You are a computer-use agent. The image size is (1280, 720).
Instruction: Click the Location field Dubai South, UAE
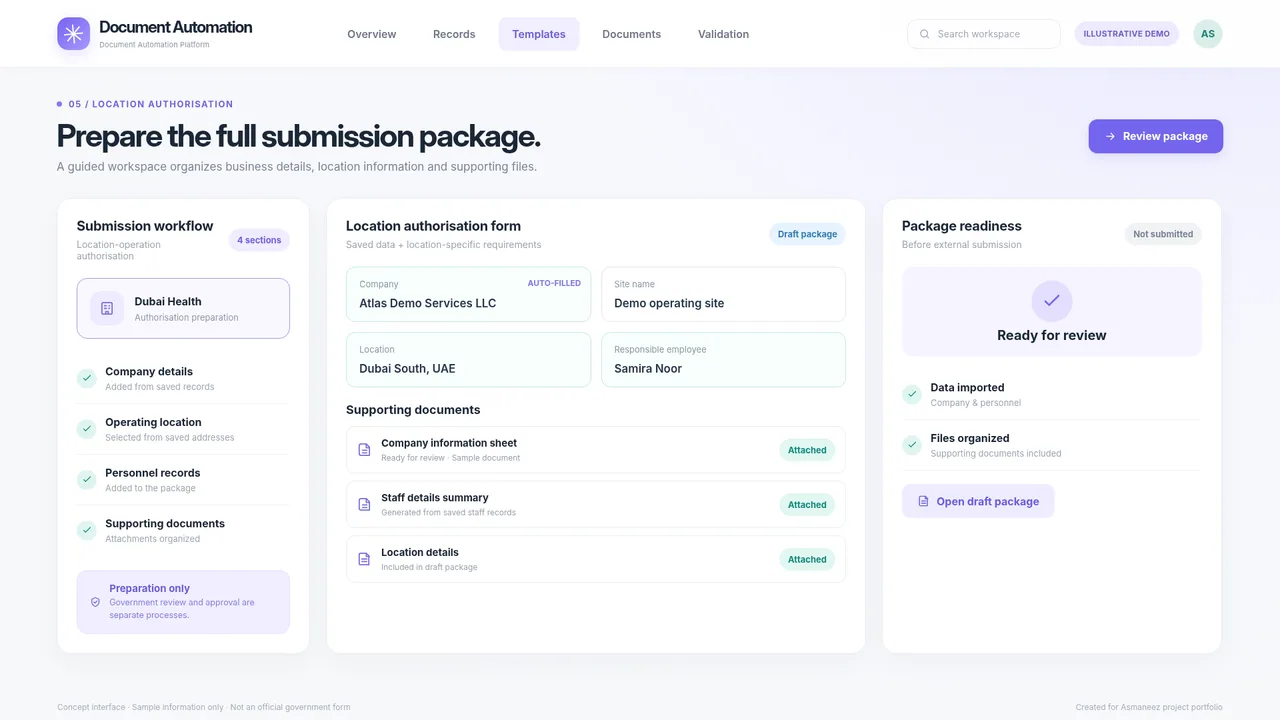click(468, 360)
